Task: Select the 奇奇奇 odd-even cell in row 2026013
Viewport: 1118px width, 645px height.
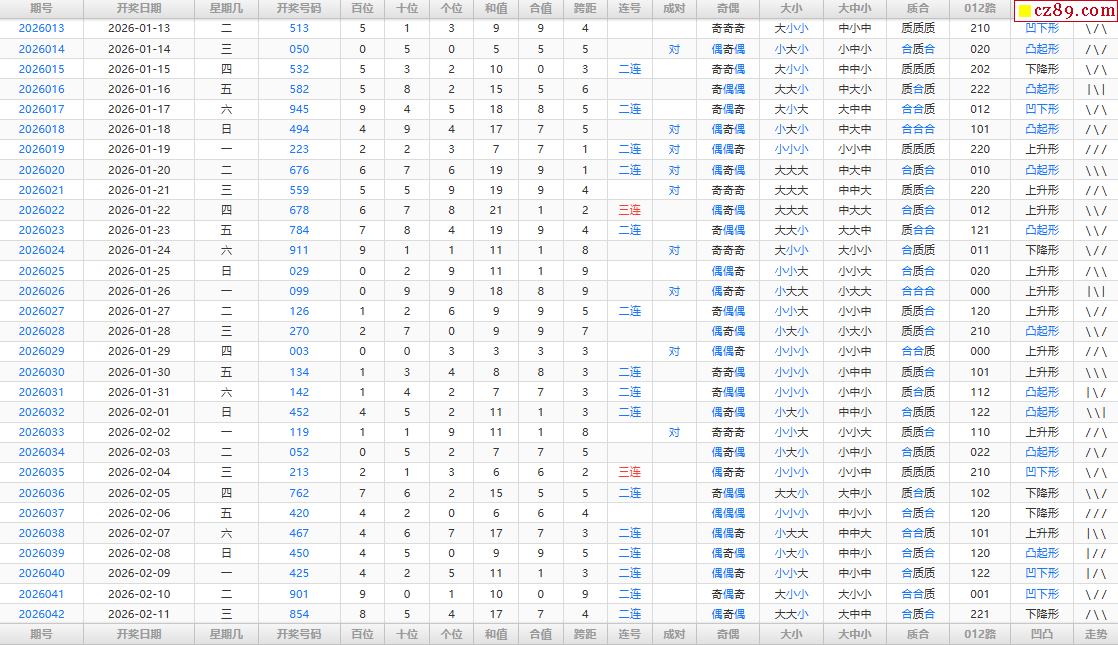Action: click(728, 29)
